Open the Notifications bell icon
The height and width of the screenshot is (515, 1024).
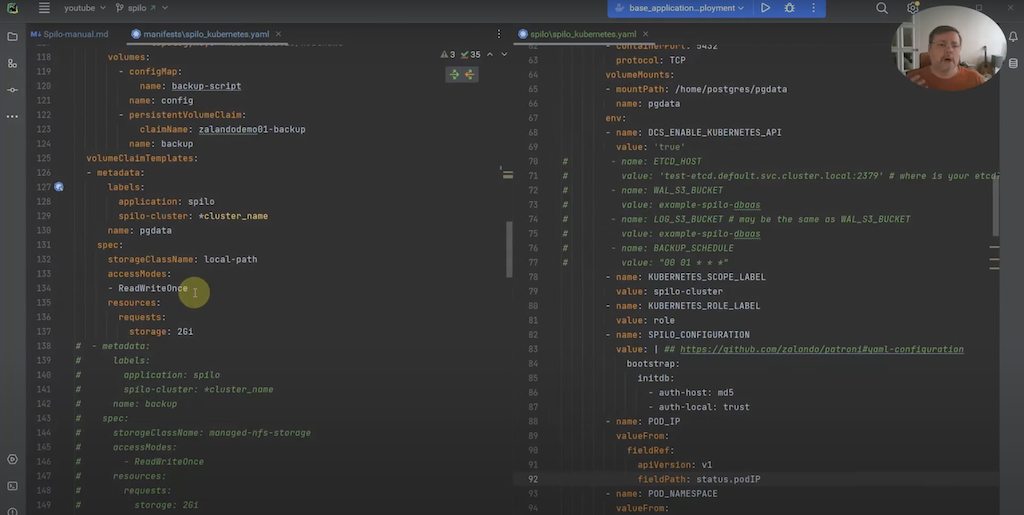click(1013, 37)
